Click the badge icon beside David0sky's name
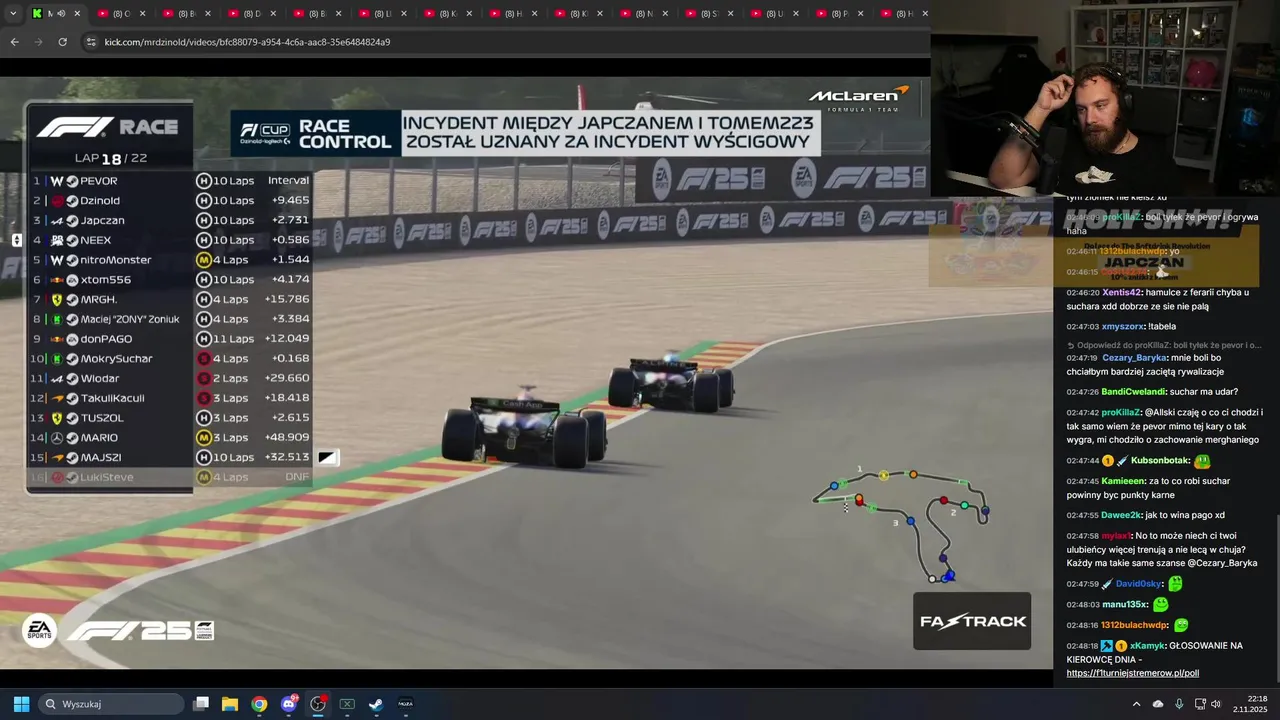 1107,584
